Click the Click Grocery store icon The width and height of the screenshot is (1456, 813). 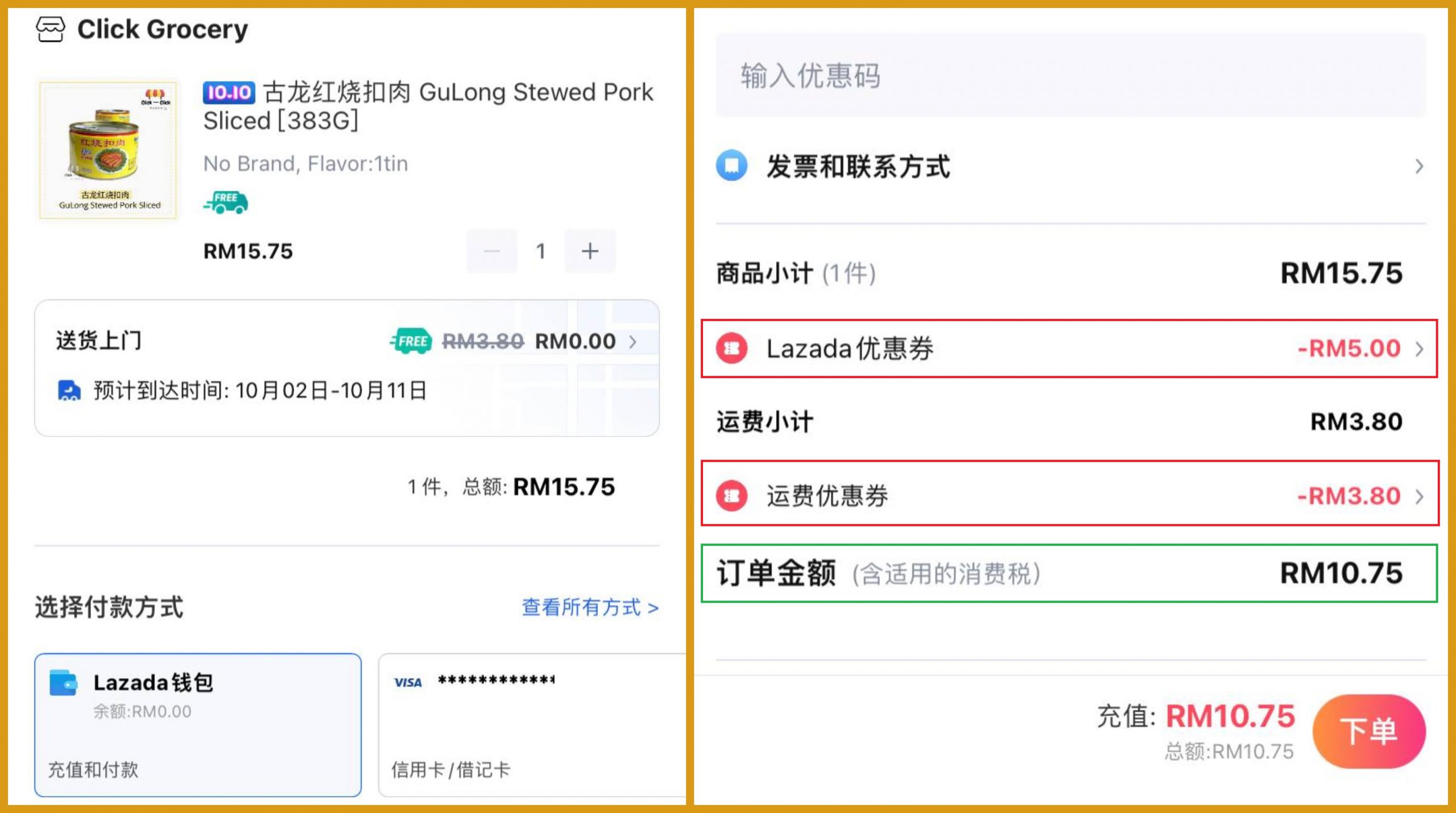(x=50, y=29)
